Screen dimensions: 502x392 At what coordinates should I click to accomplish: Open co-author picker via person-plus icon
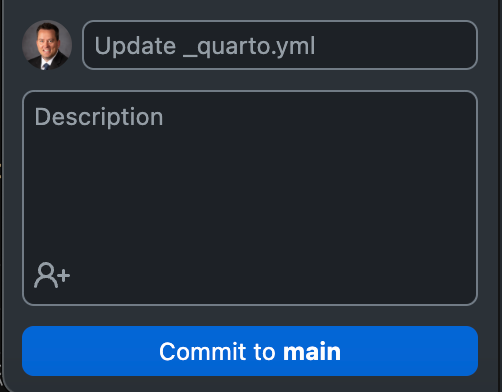pos(52,275)
